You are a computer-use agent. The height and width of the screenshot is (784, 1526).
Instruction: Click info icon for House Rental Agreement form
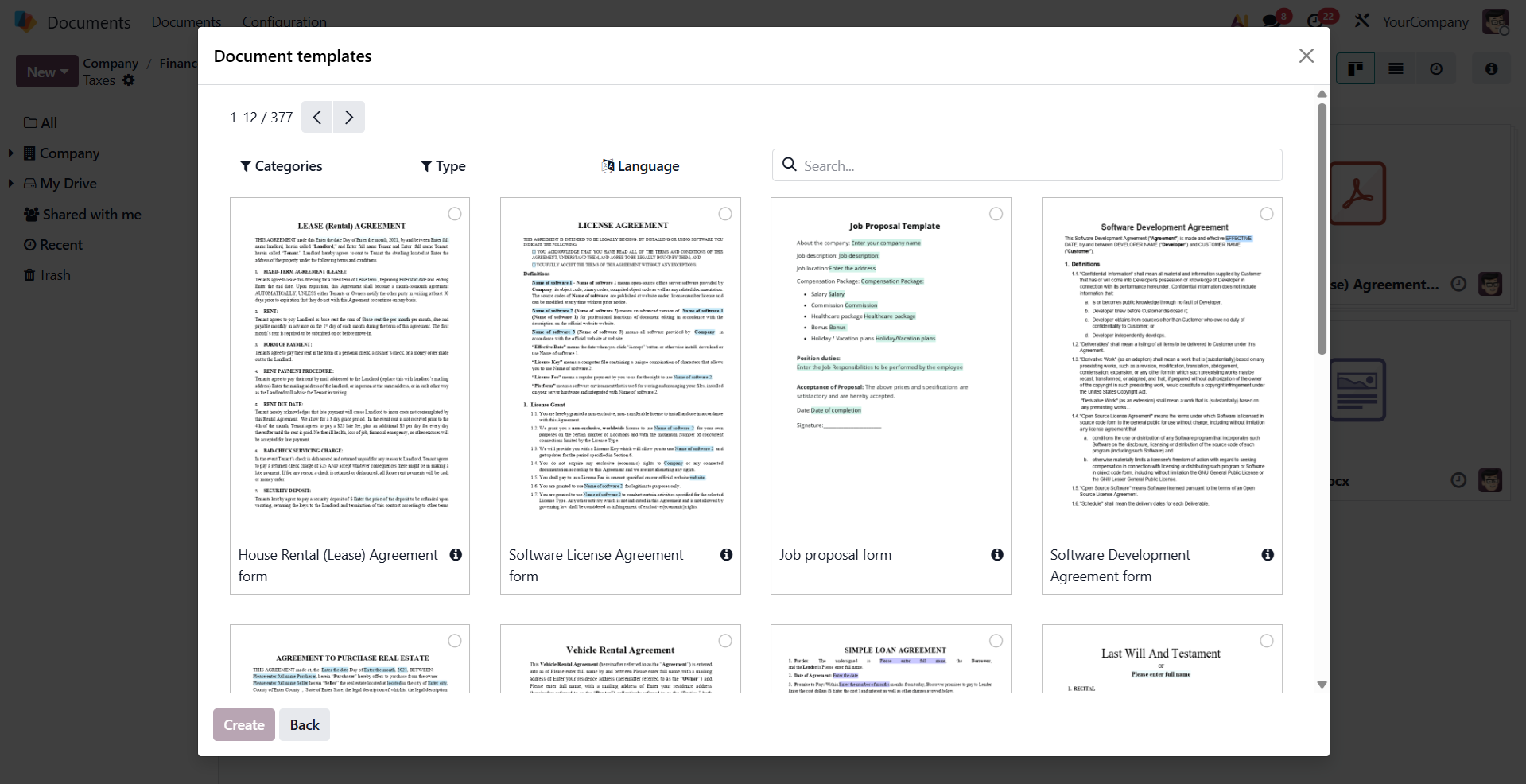(456, 555)
